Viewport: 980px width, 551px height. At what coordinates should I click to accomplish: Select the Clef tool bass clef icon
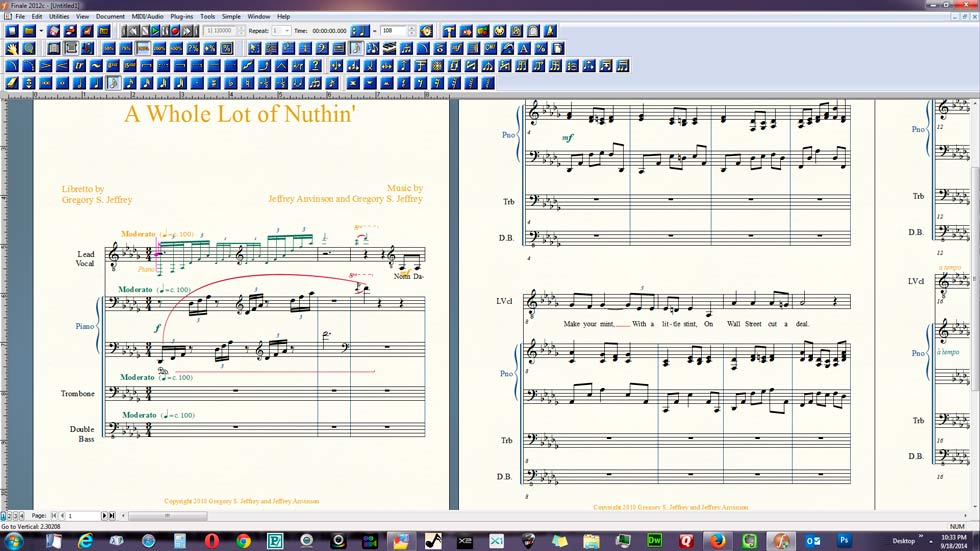[x=322, y=48]
